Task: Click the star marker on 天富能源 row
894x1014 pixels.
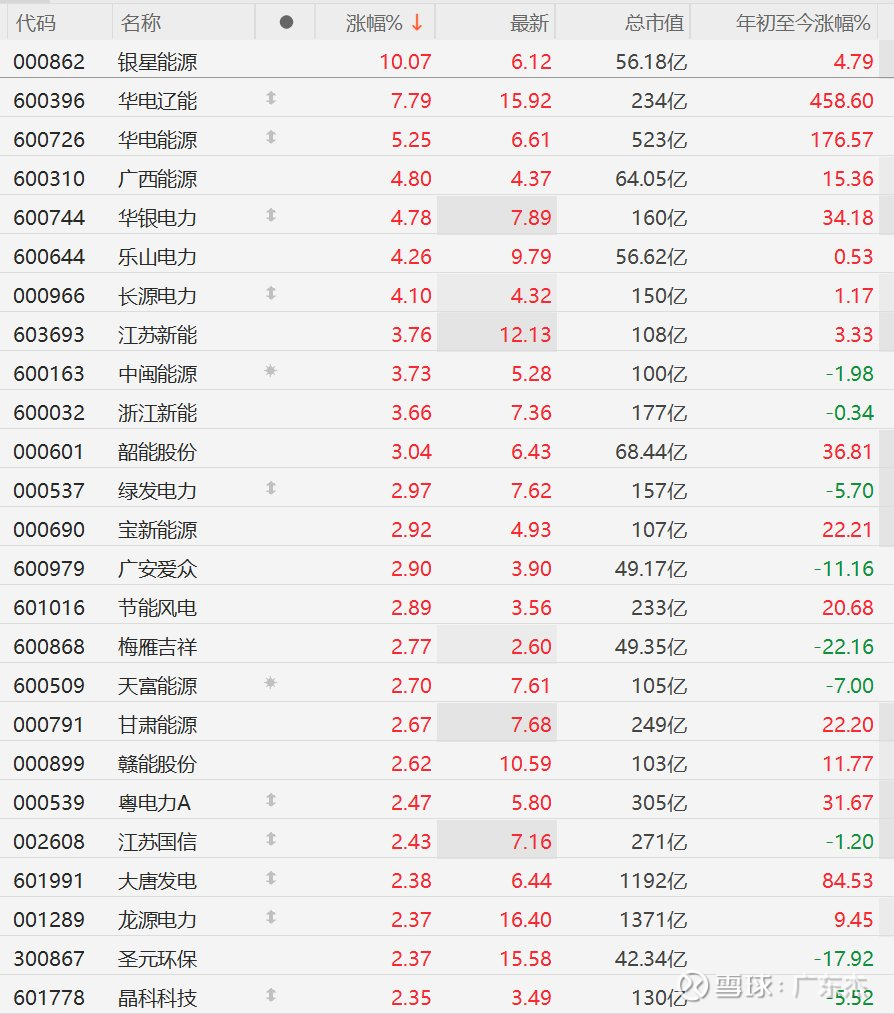Action: (x=271, y=683)
